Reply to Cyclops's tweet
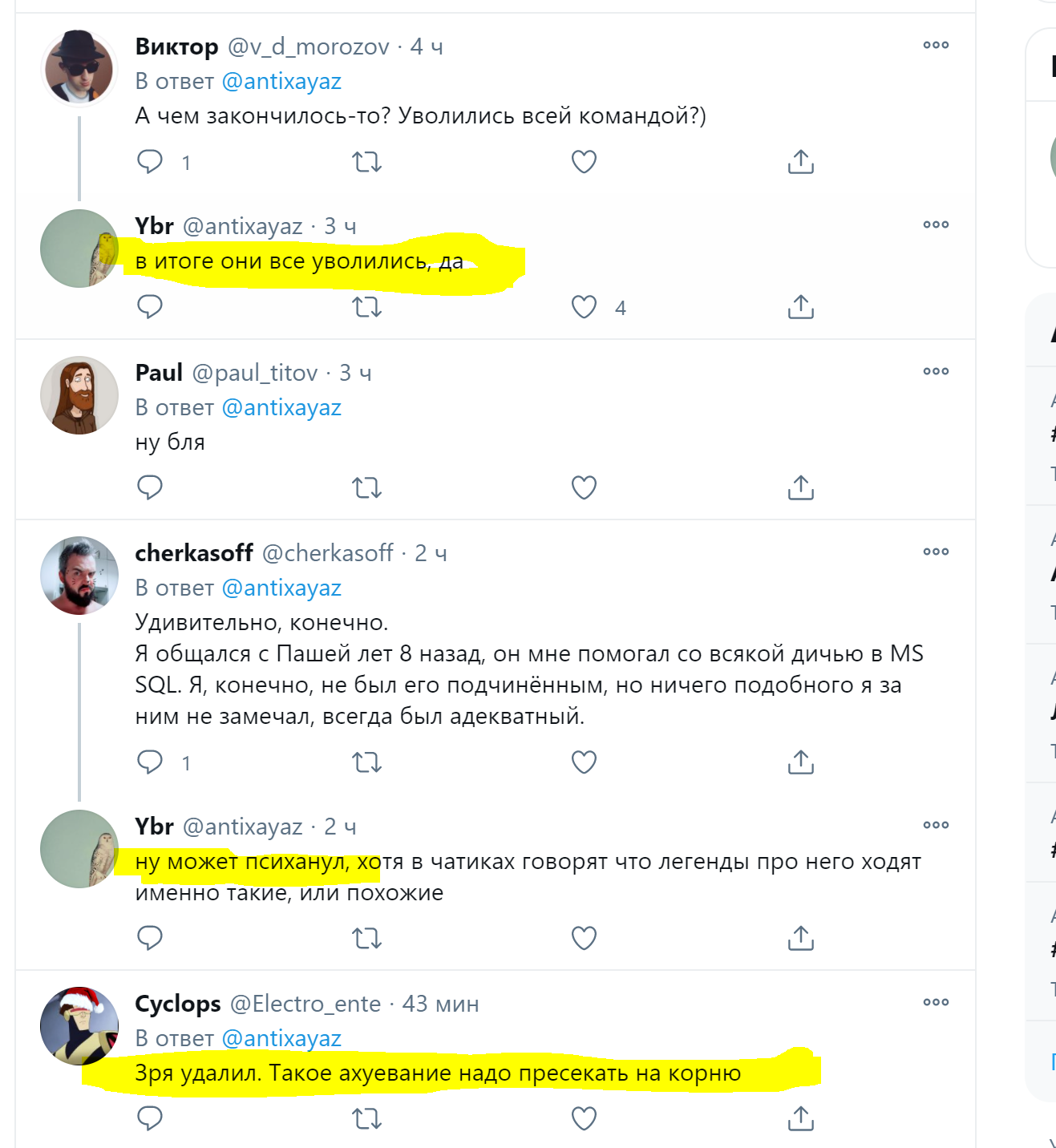Screen dimensions: 1056x1148 pos(150,1118)
